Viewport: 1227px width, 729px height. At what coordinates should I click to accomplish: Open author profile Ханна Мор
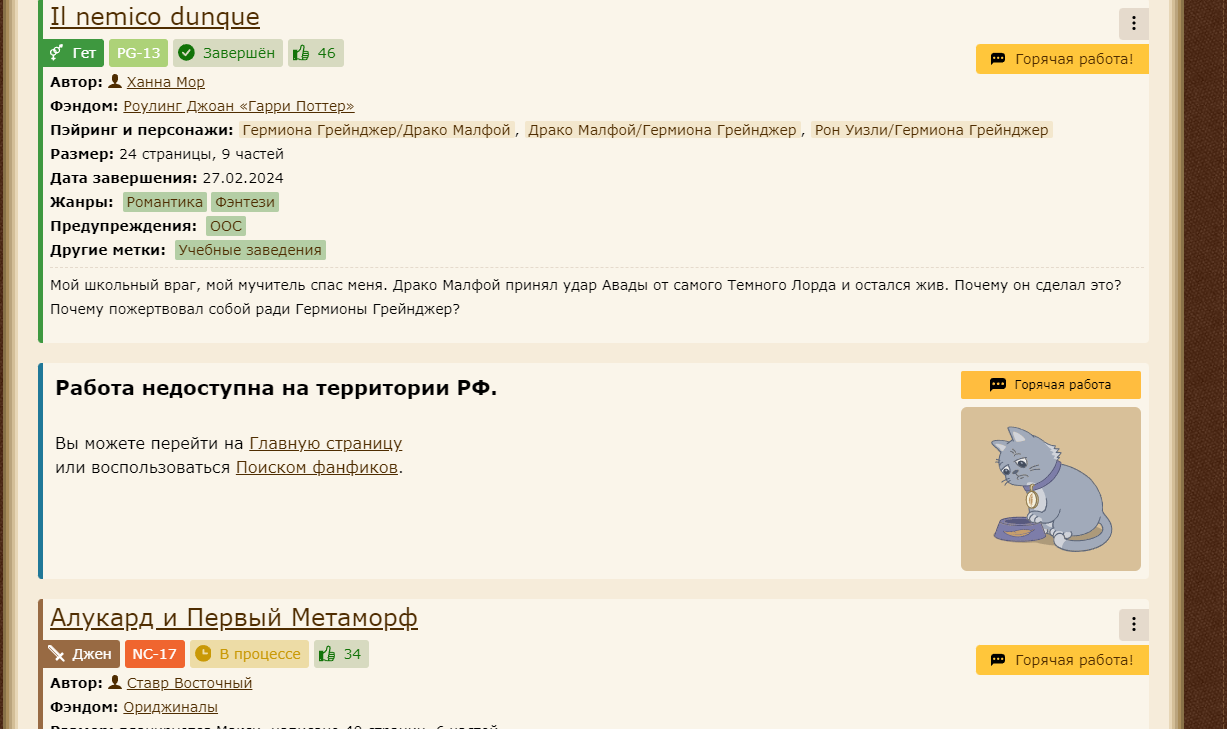pyautogui.click(x=166, y=82)
